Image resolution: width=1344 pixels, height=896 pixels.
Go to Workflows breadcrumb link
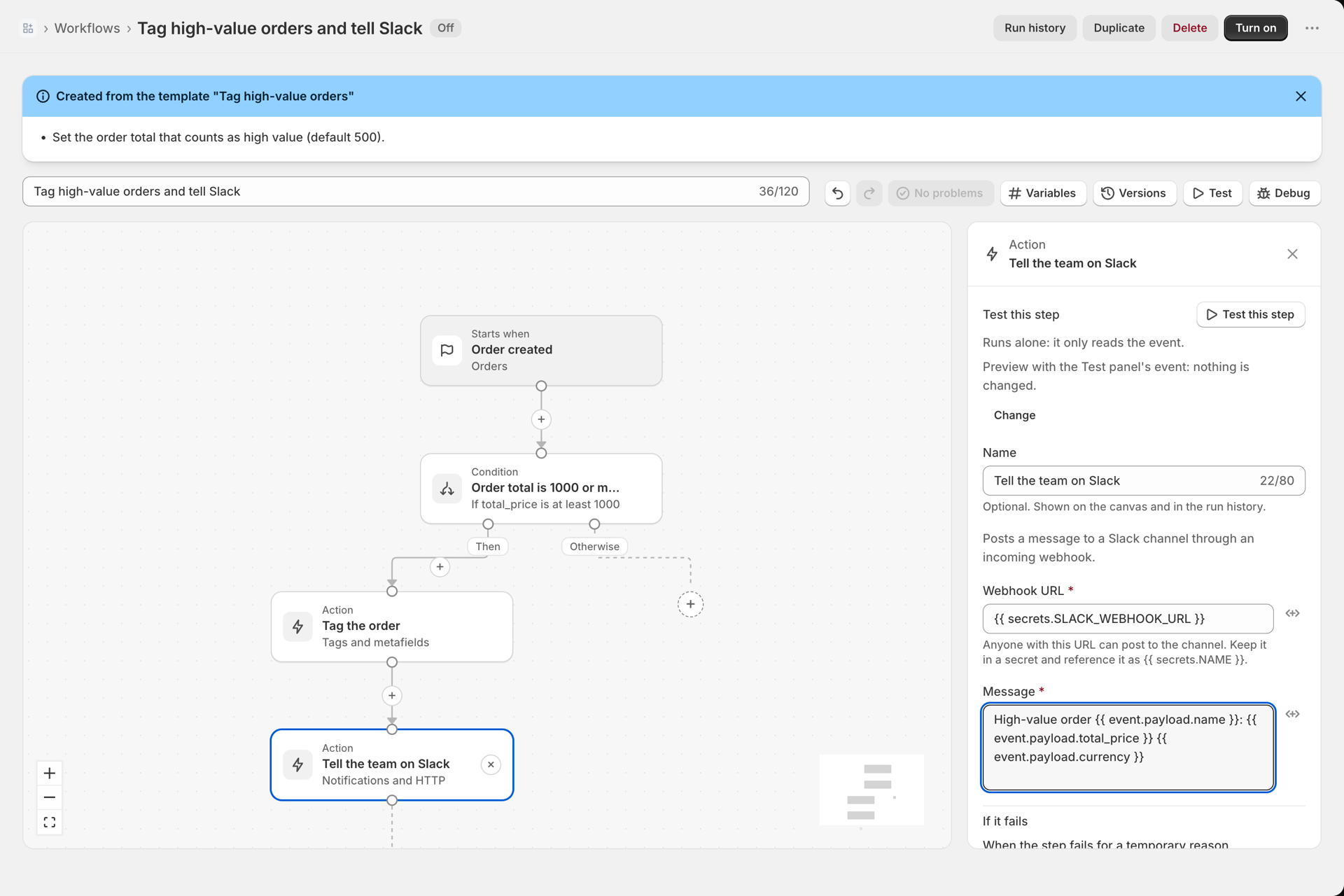click(87, 28)
